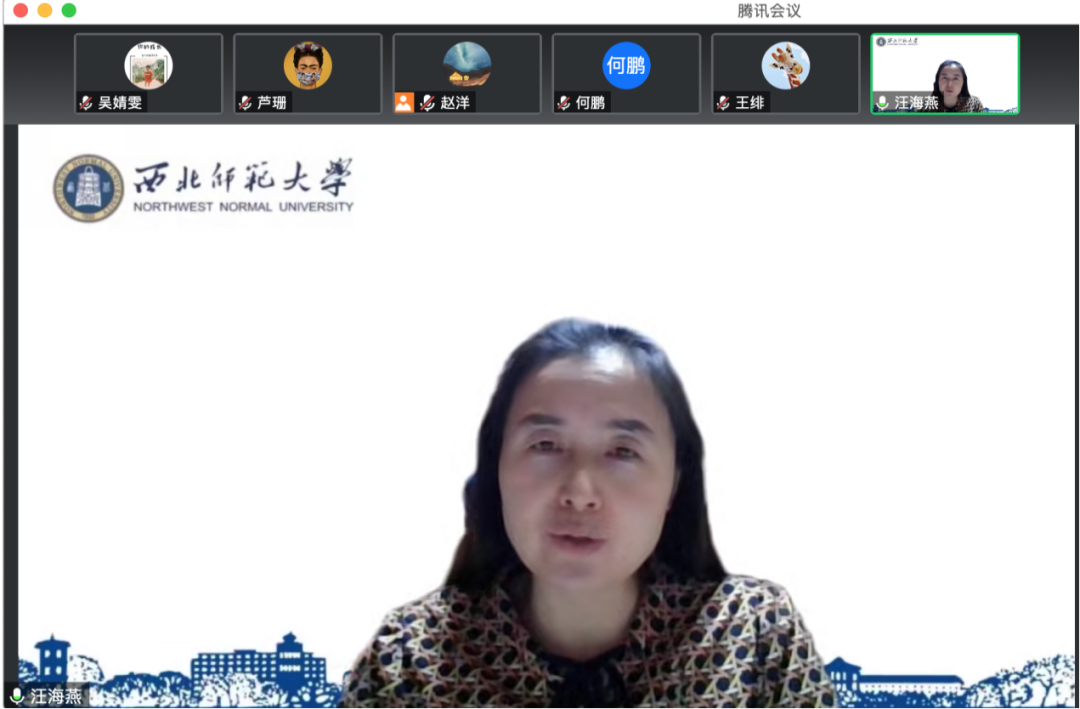Click the muted microphone icon next to 吴婧雯
Image resolution: width=1080 pixels, height=709 pixels.
pos(84,101)
